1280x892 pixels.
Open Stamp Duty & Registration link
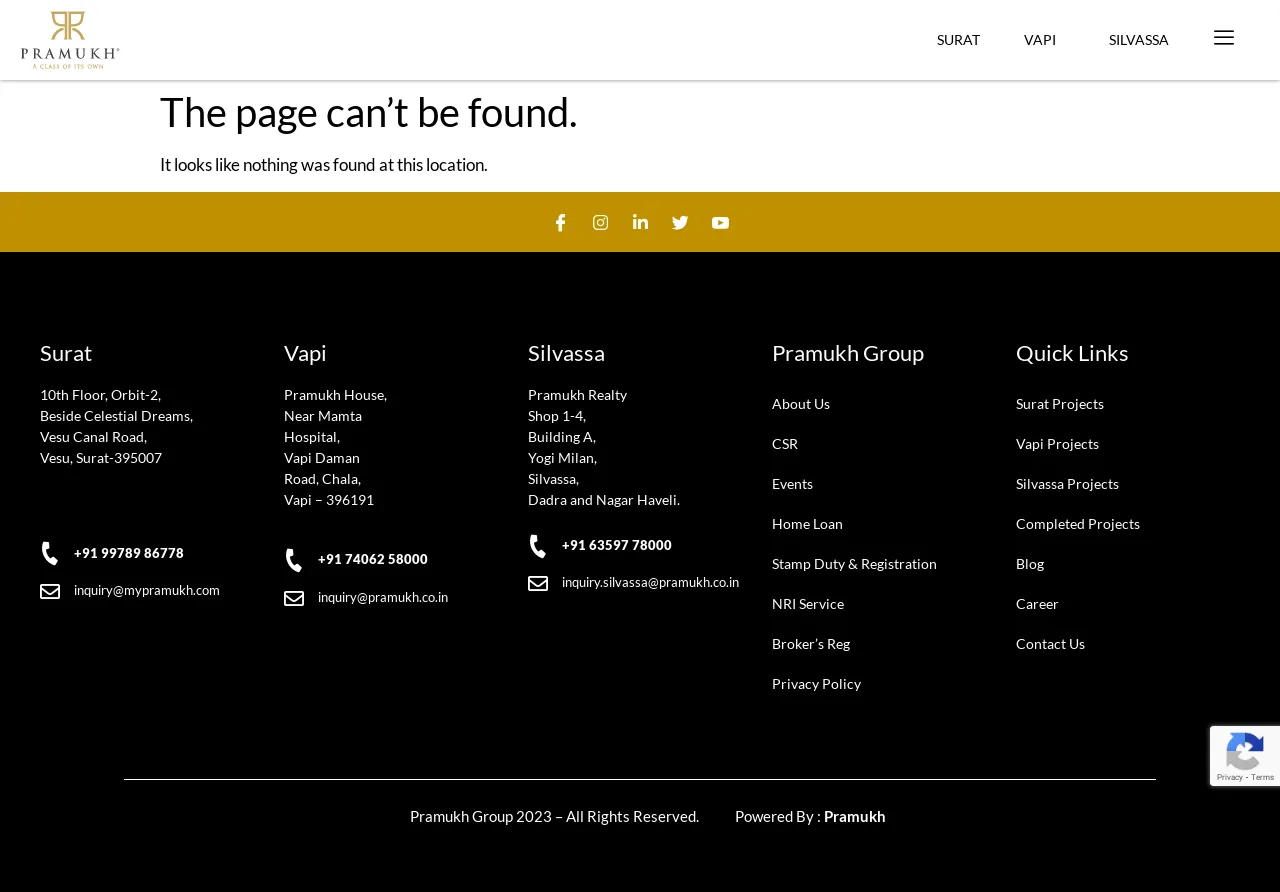[x=854, y=564]
